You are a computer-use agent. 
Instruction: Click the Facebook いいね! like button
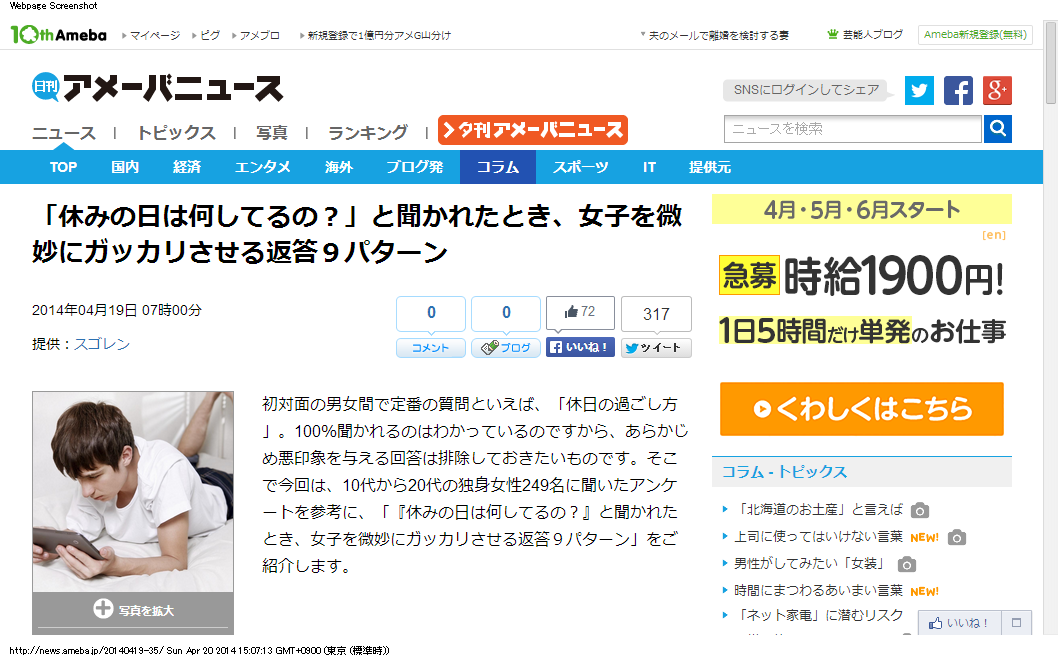tap(580, 347)
